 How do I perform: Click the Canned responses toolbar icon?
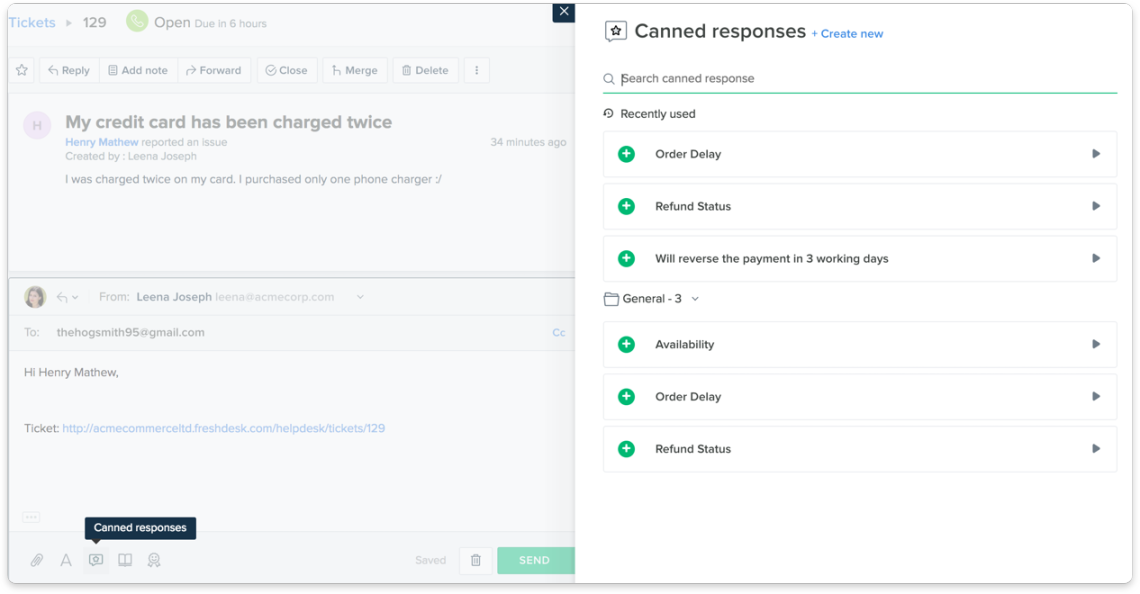(x=96, y=560)
